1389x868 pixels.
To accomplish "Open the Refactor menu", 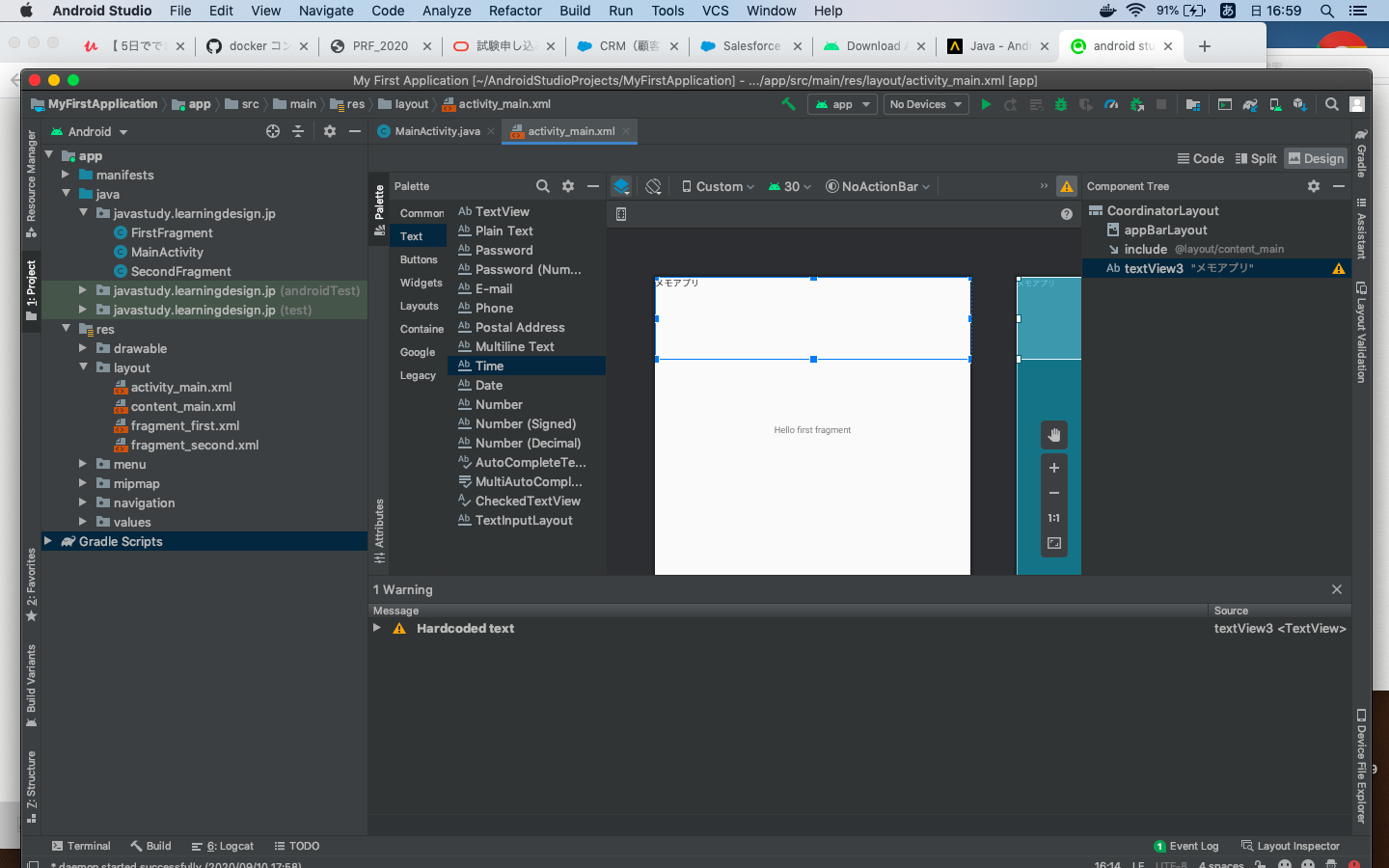I will pos(514,11).
